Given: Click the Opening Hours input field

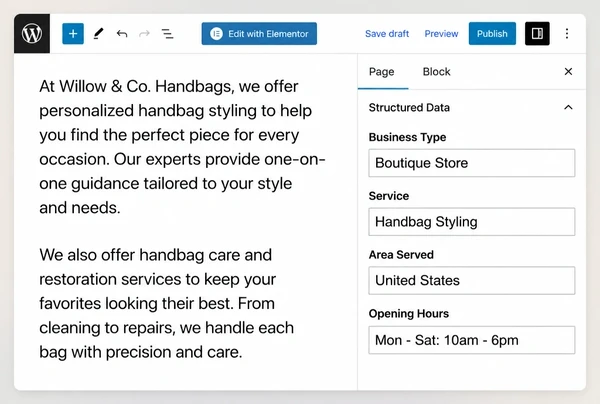Looking at the screenshot, I should coord(471,340).
